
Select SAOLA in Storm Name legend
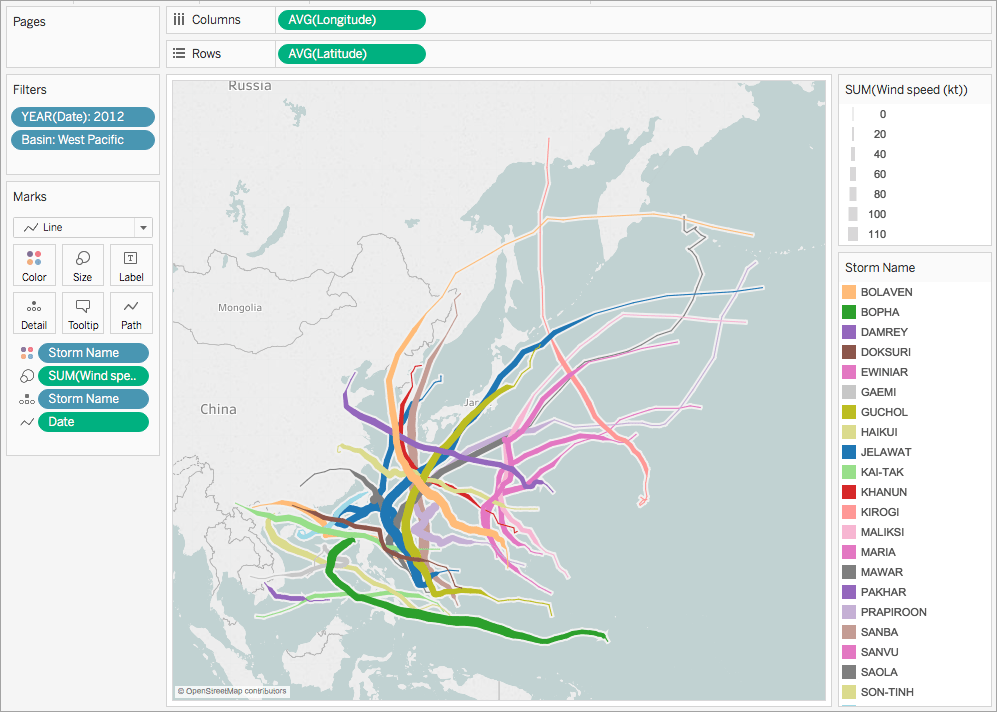(879, 673)
